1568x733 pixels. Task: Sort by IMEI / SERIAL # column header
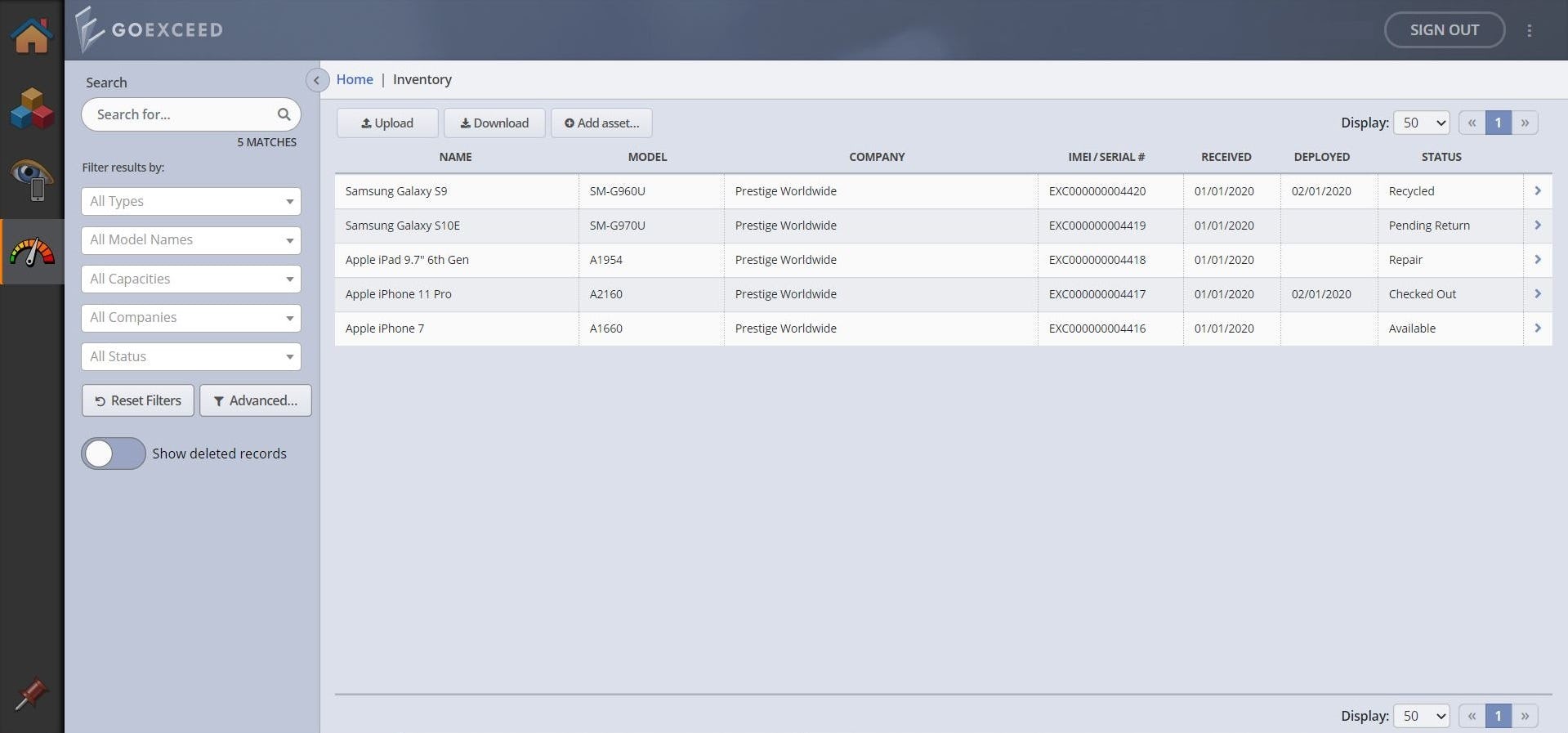pyautogui.click(x=1106, y=157)
